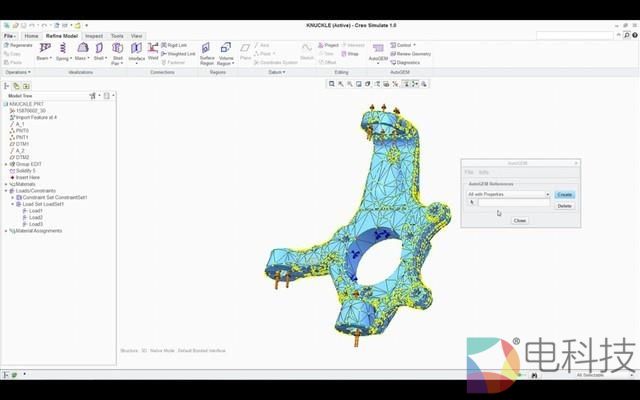The width and height of the screenshot is (640, 400).
Task: Select Load1 in the model tree
Action: pos(36,211)
